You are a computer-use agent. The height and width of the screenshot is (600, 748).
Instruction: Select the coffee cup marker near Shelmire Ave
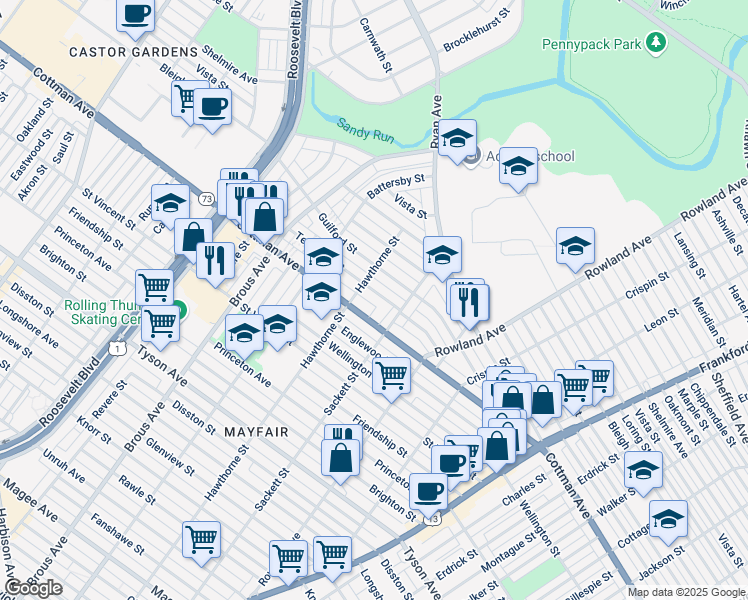[x=213, y=110]
